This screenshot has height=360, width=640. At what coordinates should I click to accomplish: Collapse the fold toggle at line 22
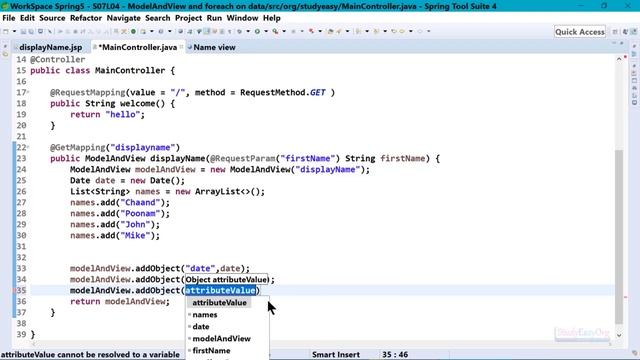(28, 147)
